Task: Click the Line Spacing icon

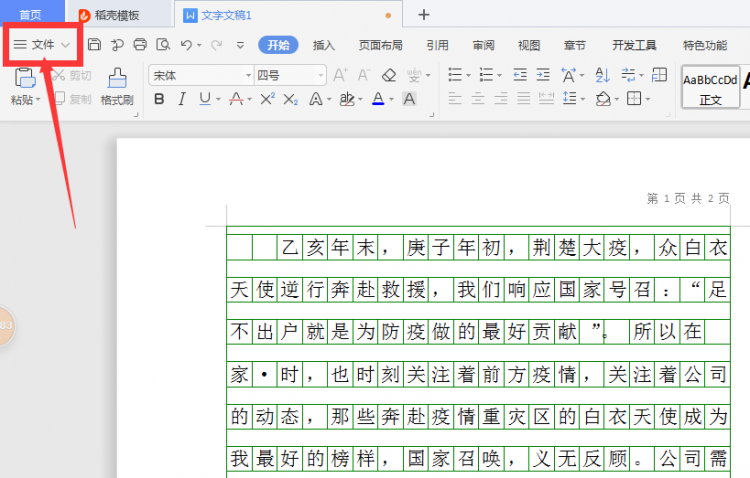Action: pyautogui.click(x=569, y=99)
